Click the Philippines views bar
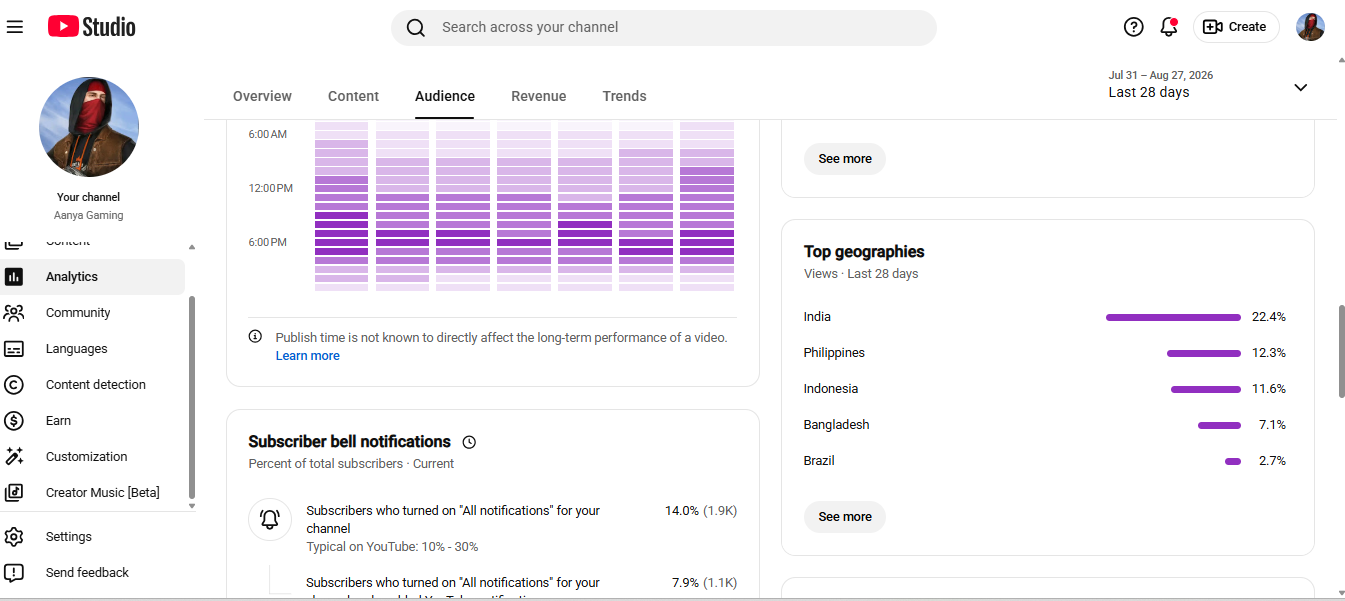This screenshot has width=1345, height=601. [1204, 353]
